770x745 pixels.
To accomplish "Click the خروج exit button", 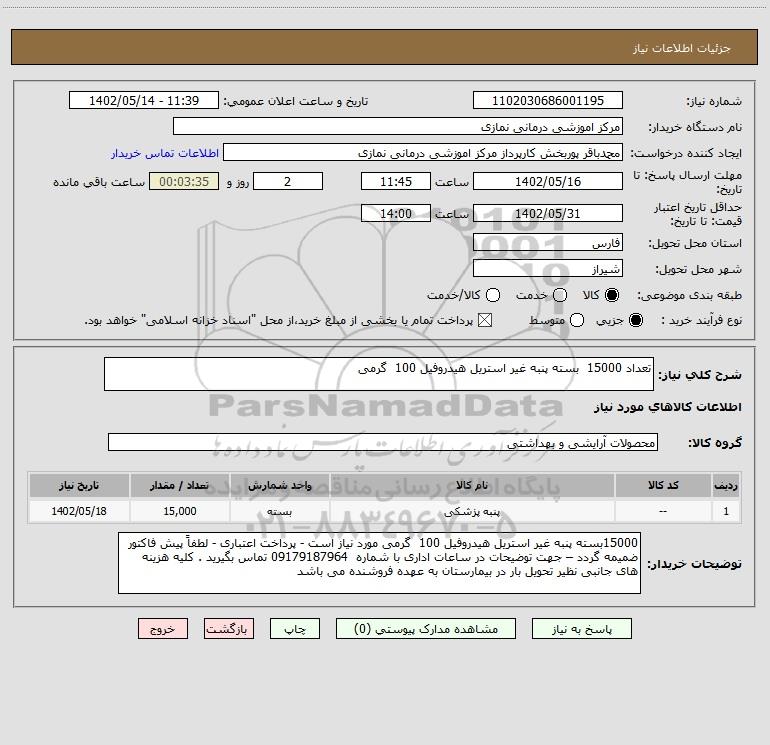I will pos(163,629).
